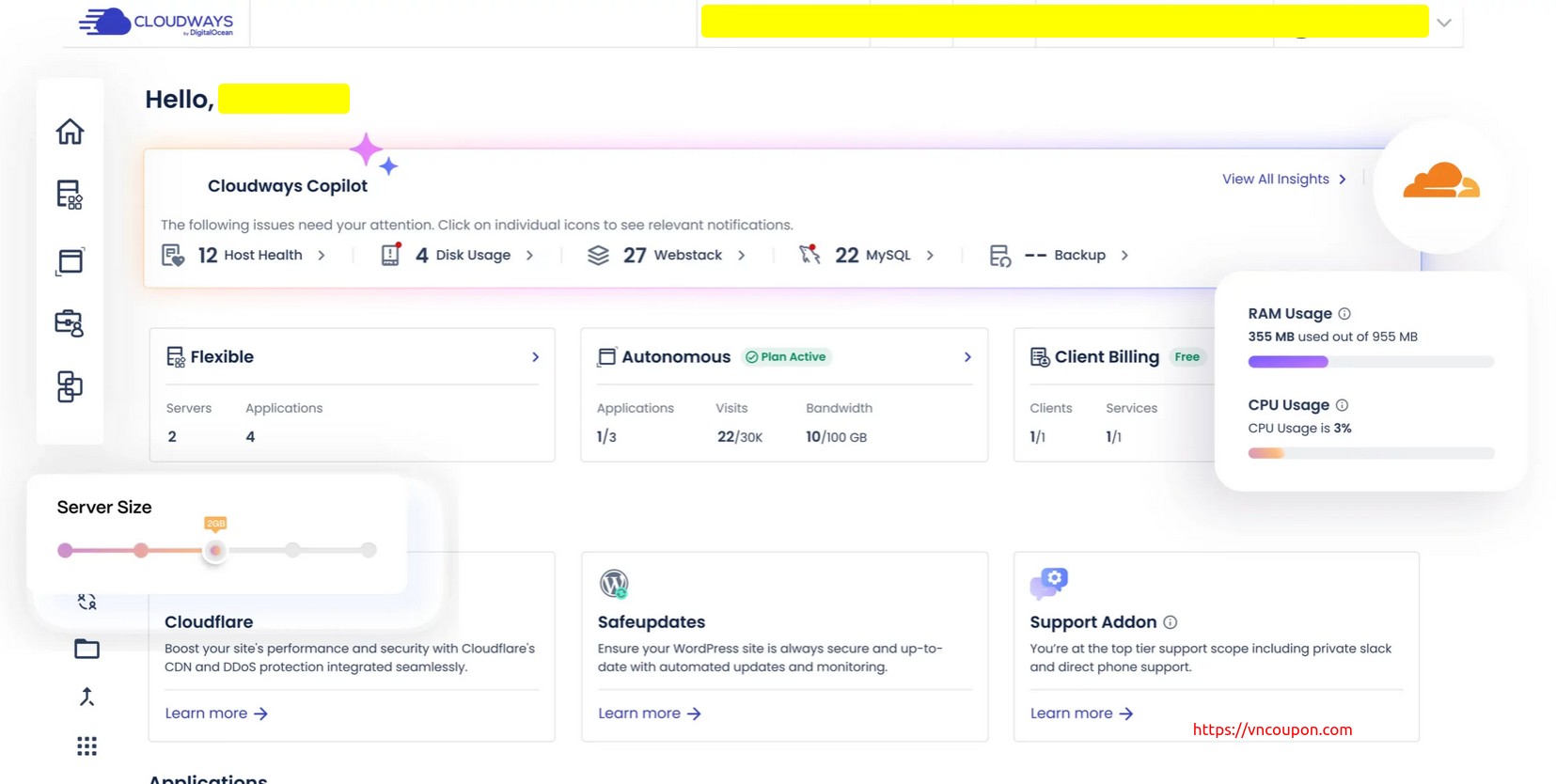Click the Cloudways logo
Viewport: 1556px width, 784px height.
tap(157, 23)
